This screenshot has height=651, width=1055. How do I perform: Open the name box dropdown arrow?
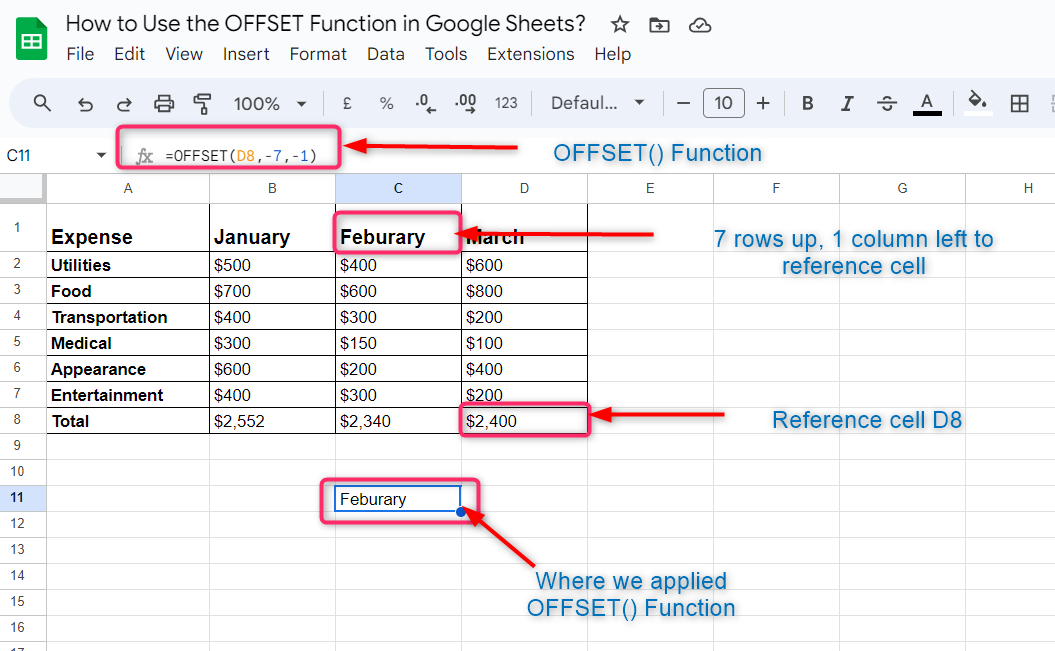[x=101, y=155]
